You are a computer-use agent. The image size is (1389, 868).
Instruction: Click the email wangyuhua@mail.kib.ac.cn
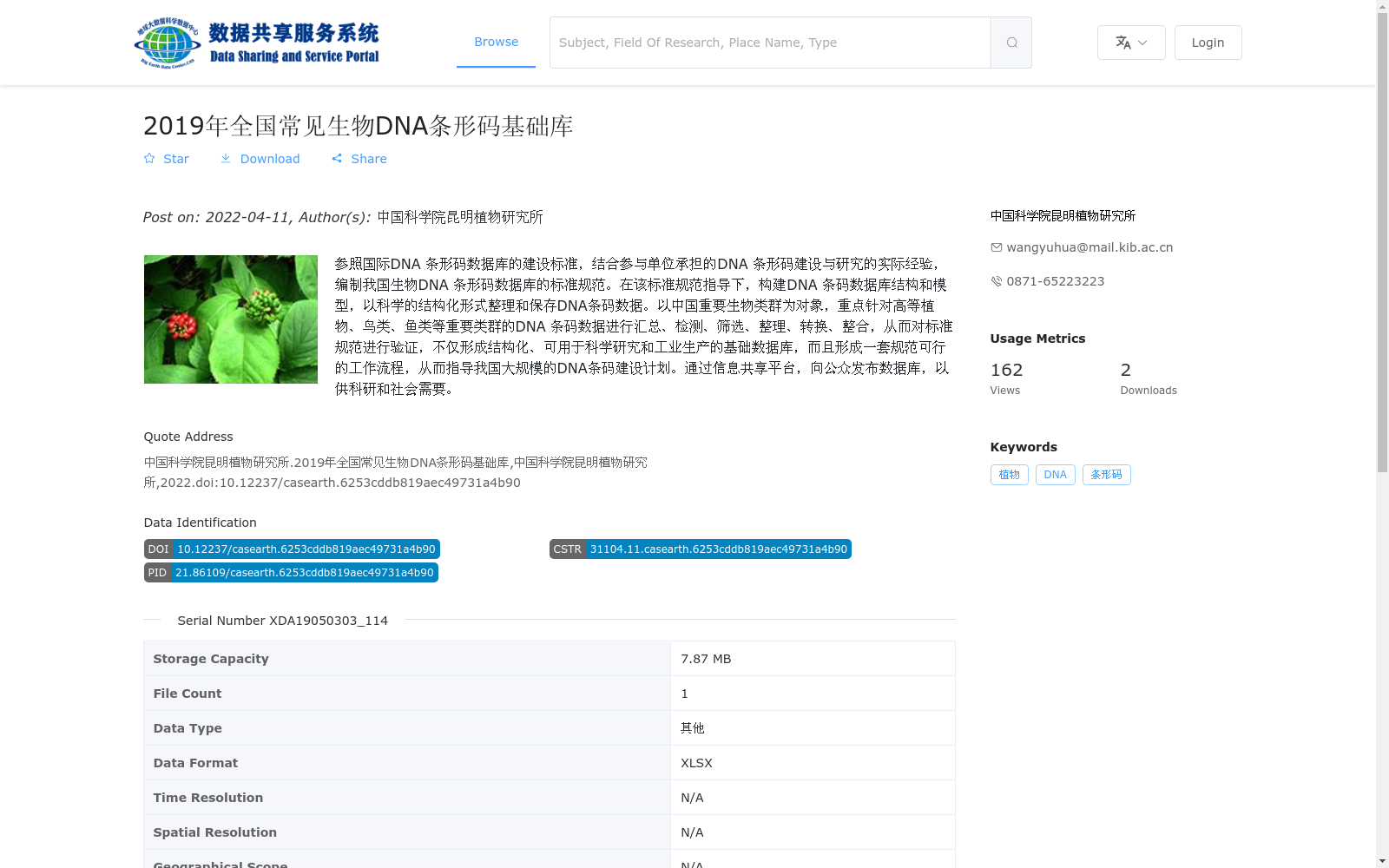pyautogui.click(x=1089, y=247)
